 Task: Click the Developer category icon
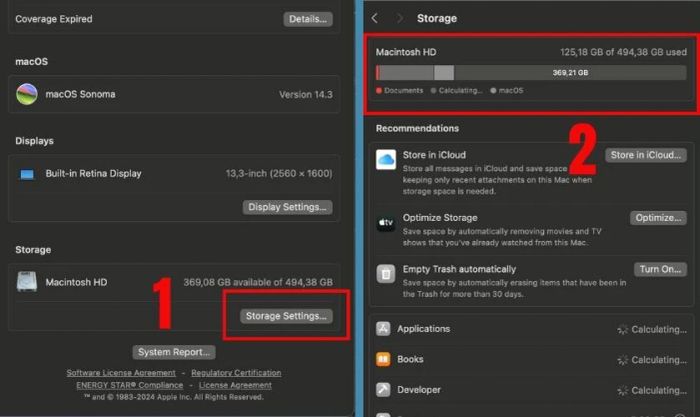(383, 390)
